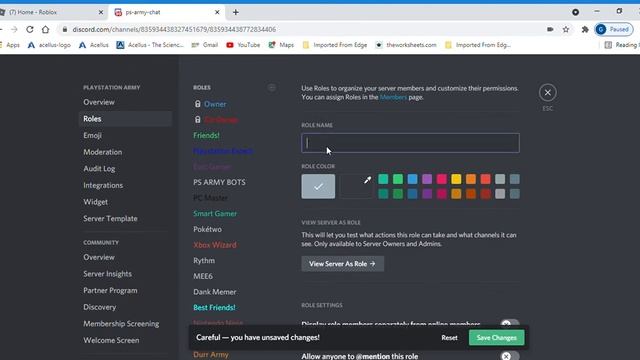Choose the pink role color swatch
This screenshot has height=360, width=640.
point(442,179)
